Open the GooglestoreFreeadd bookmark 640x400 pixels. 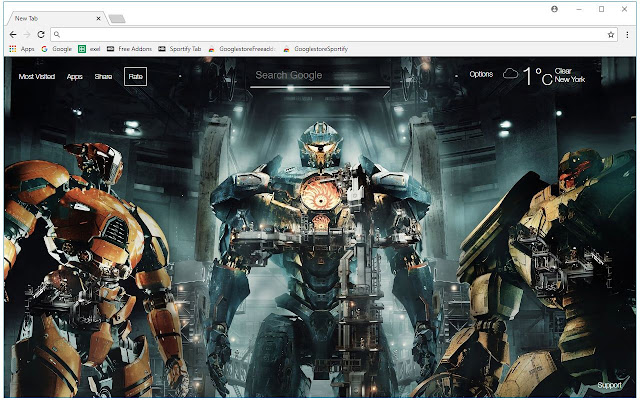242,49
